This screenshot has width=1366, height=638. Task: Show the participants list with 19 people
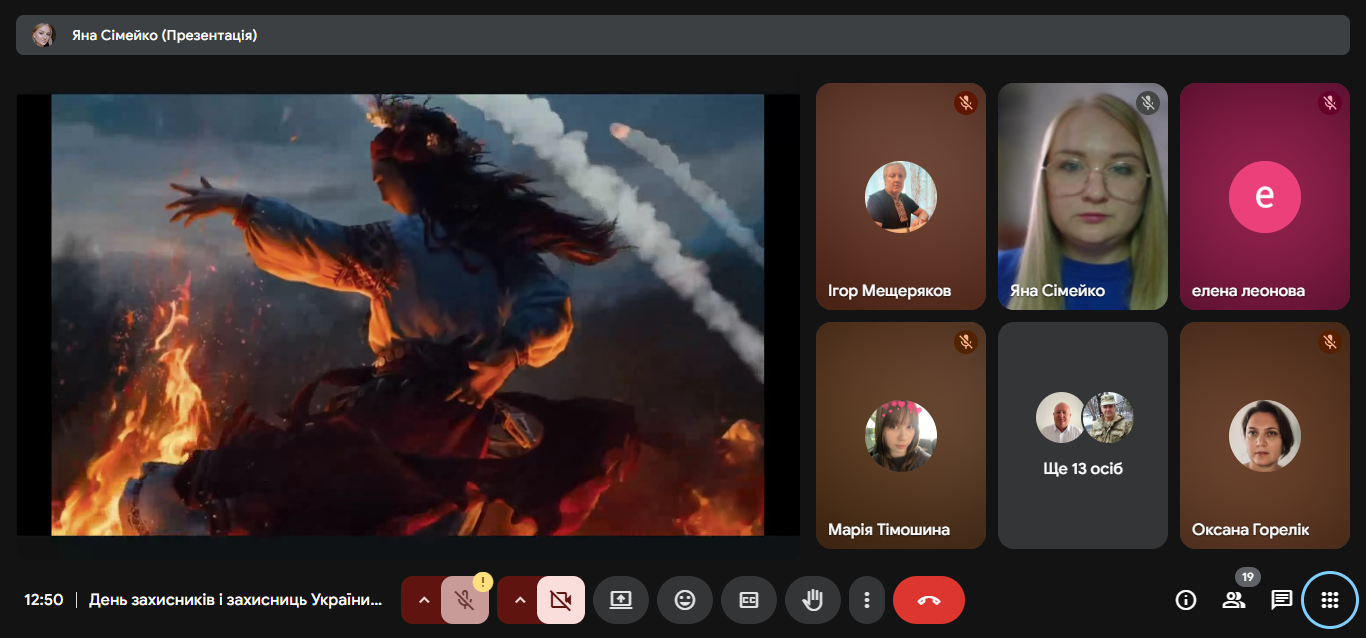point(1234,600)
